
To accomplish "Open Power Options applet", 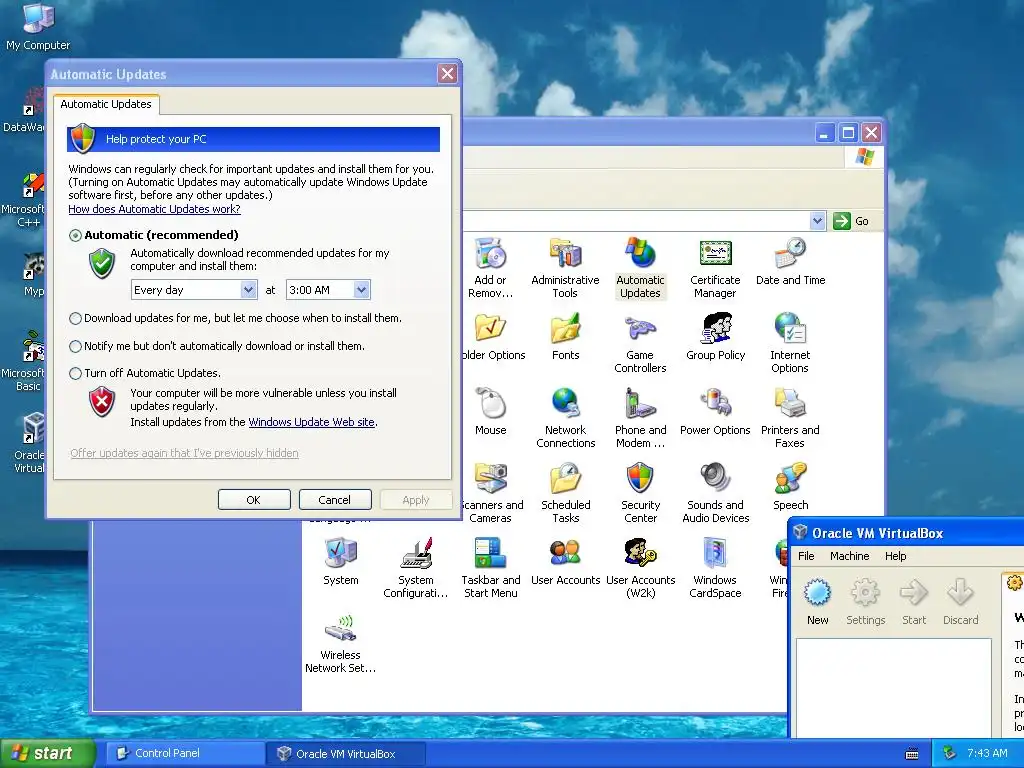I will point(715,412).
